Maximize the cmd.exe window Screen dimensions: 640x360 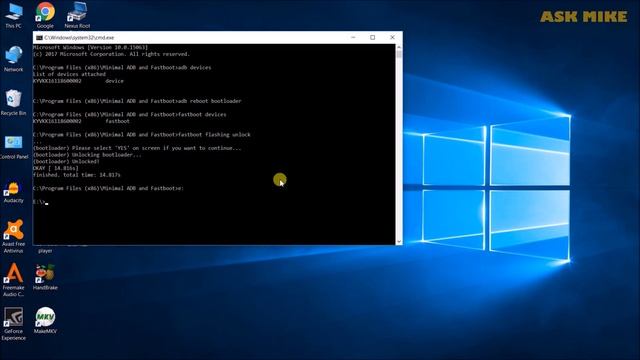tap(373, 37)
